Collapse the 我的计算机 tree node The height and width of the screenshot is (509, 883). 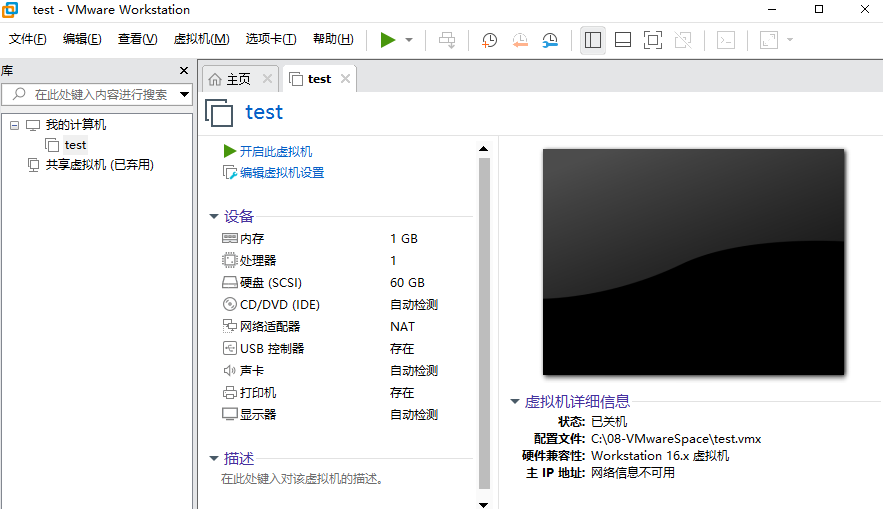click(x=15, y=125)
